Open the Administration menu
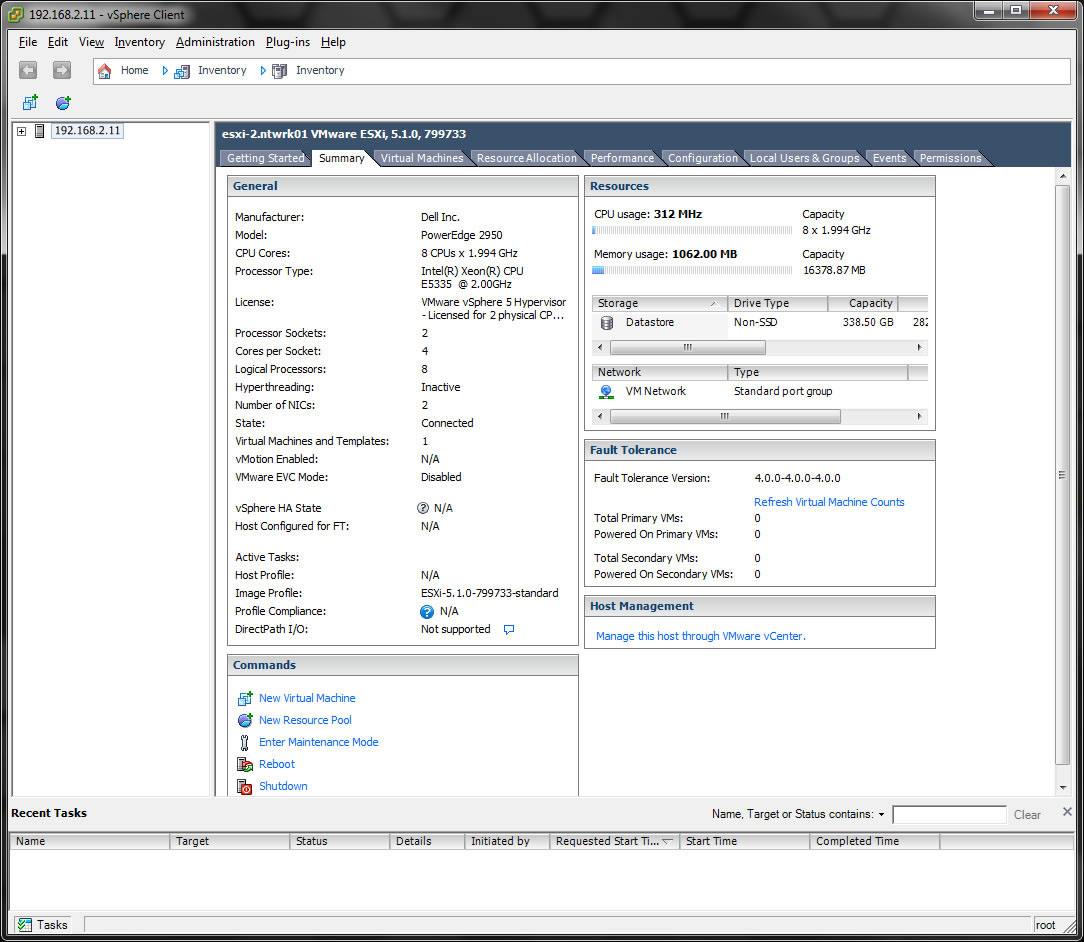Viewport: 1084px width, 942px height. pyautogui.click(x=215, y=42)
